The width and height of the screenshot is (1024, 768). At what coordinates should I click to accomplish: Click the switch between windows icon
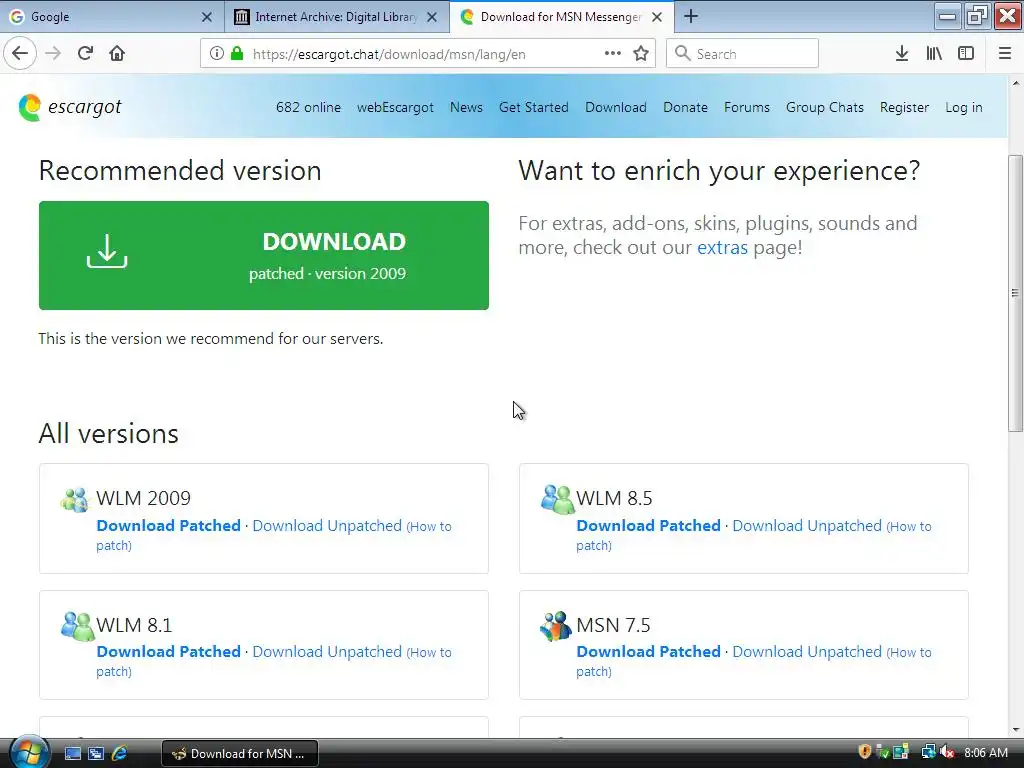96,753
